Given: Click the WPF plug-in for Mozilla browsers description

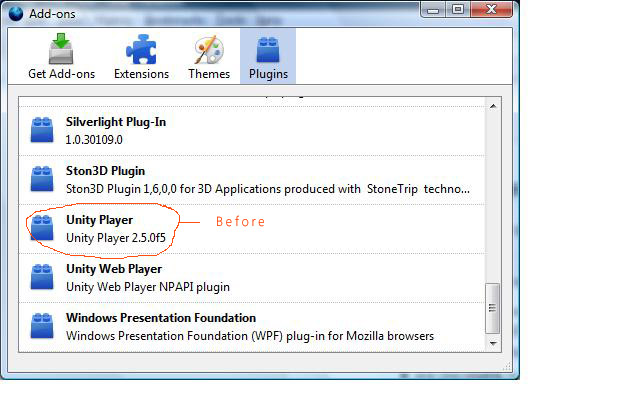Looking at the screenshot, I should coord(250,336).
